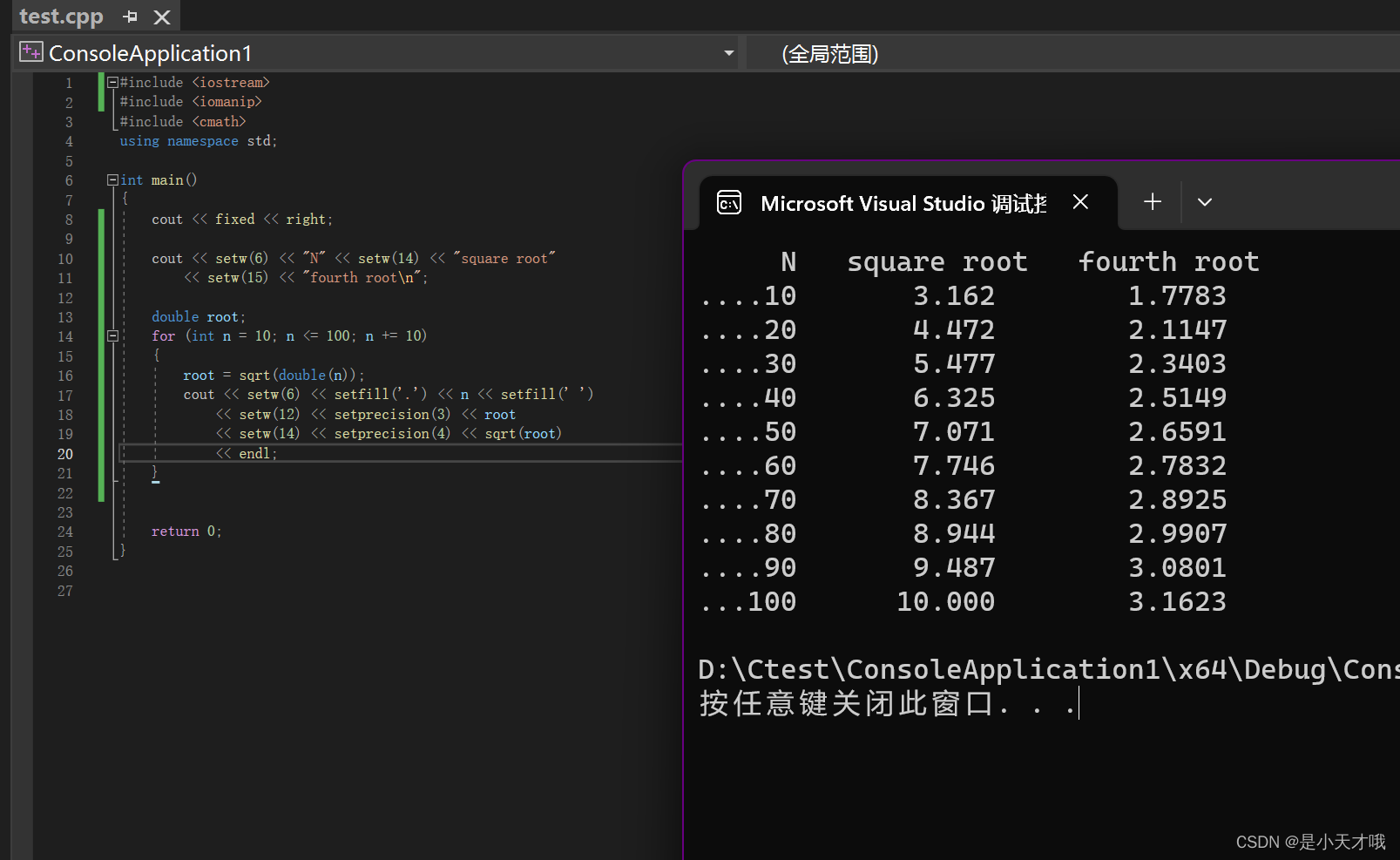The height and width of the screenshot is (860, 1400).
Task: Close the debug console tab
Action: pyautogui.click(x=1080, y=201)
